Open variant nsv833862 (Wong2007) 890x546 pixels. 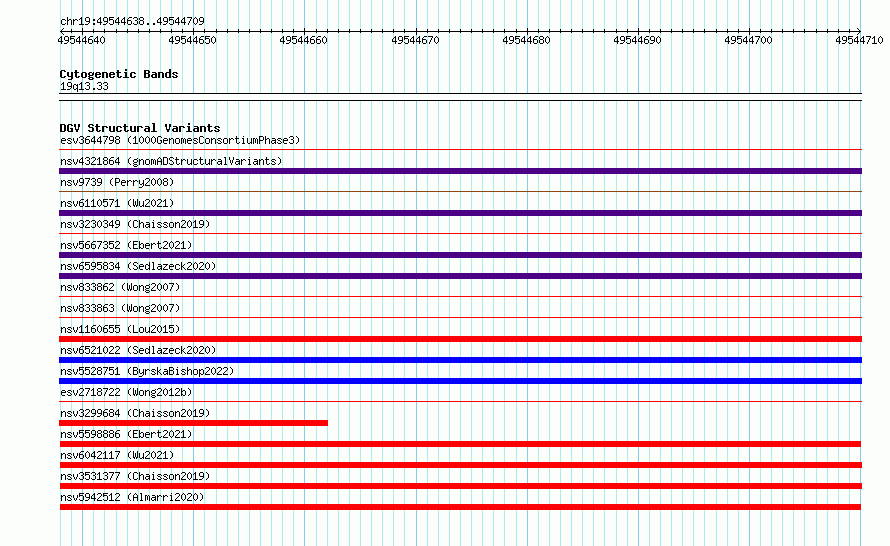click(x=120, y=287)
